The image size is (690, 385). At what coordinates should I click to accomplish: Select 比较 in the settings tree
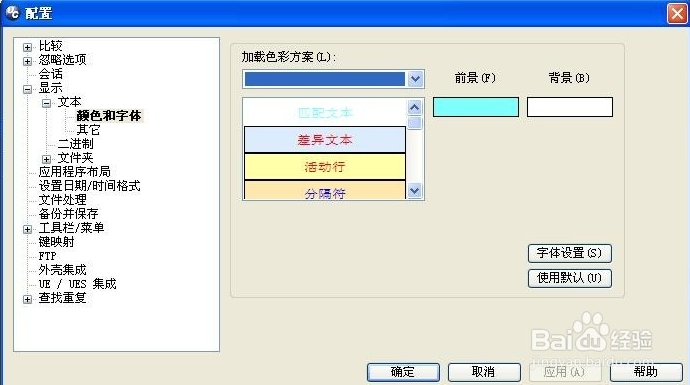pyautogui.click(x=51, y=46)
